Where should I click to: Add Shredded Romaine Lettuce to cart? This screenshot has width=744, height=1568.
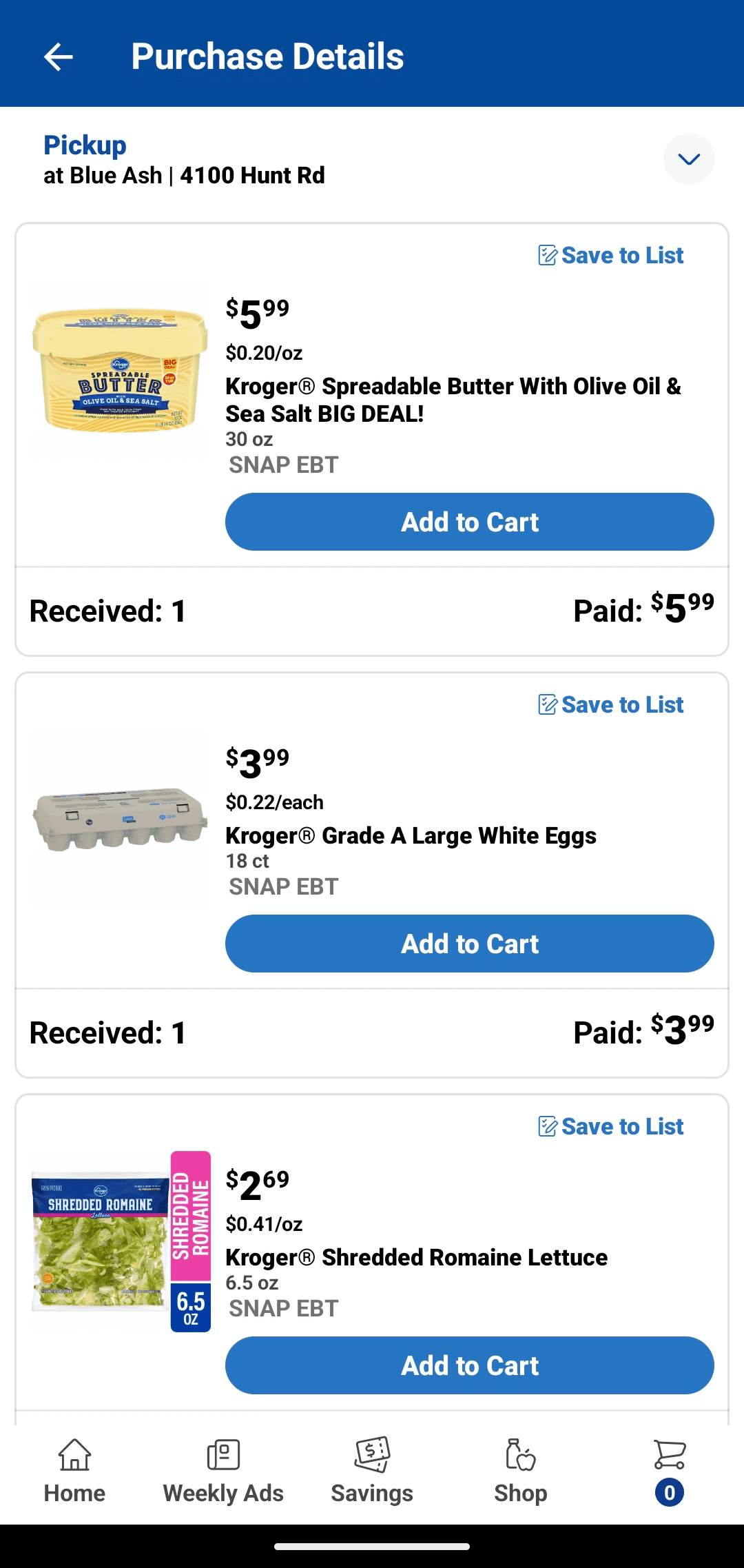[x=469, y=1365]
